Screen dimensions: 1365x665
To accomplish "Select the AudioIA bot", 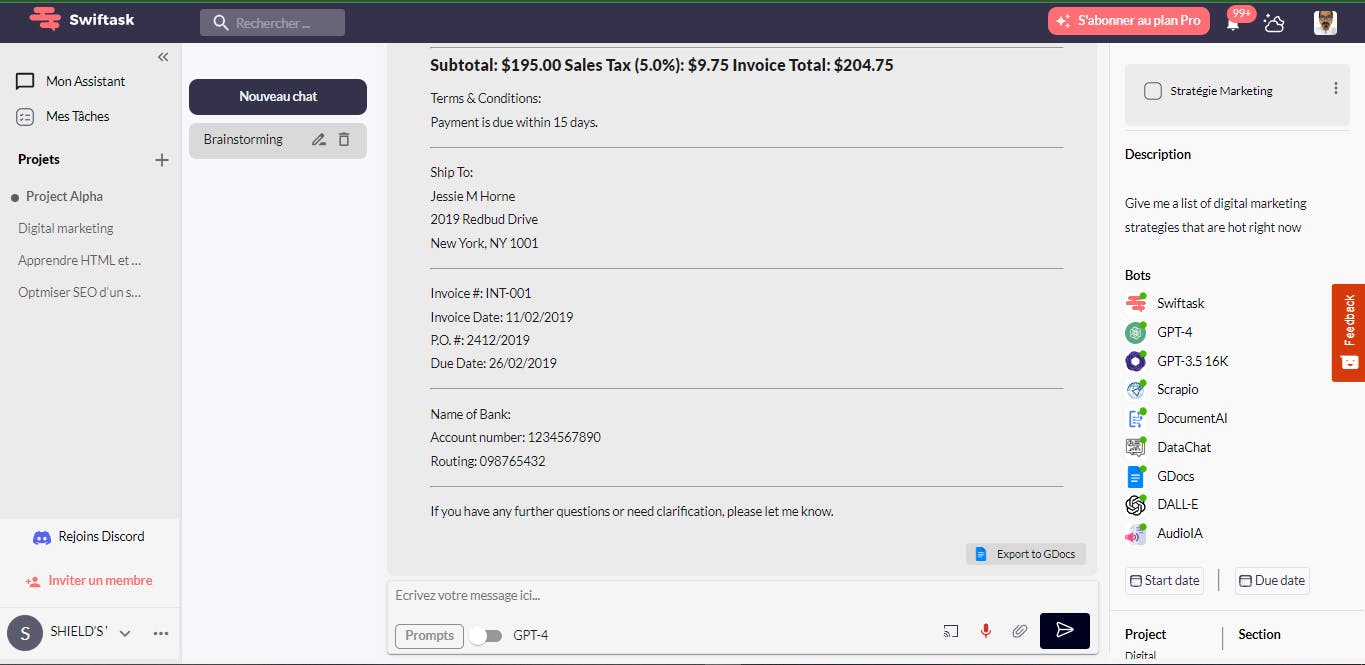I will (1164, 534).
